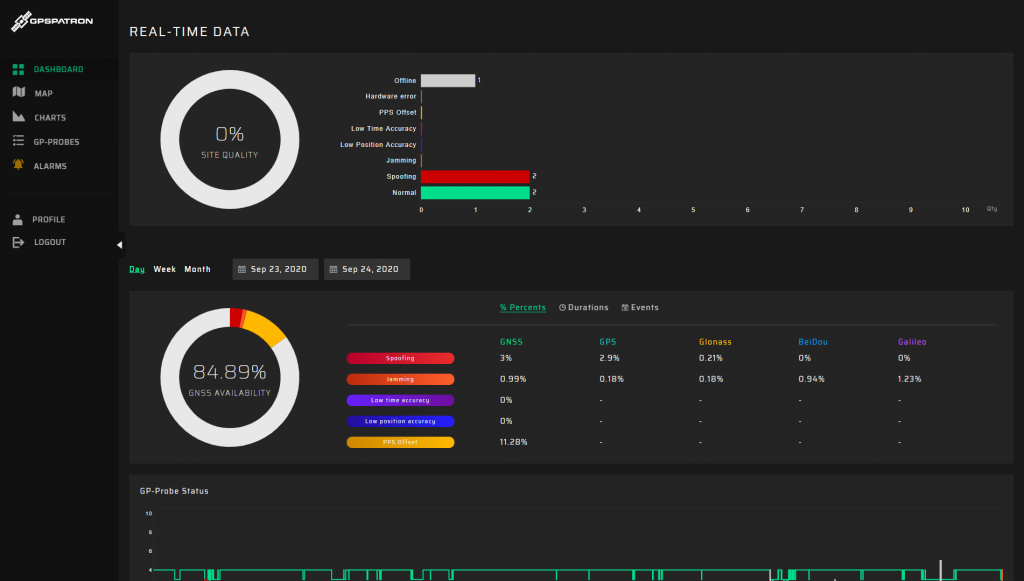The height and width of the screenshot is (581, 1024).
Task: Open the Dashboard panel icon
Action: pos(16,69)
